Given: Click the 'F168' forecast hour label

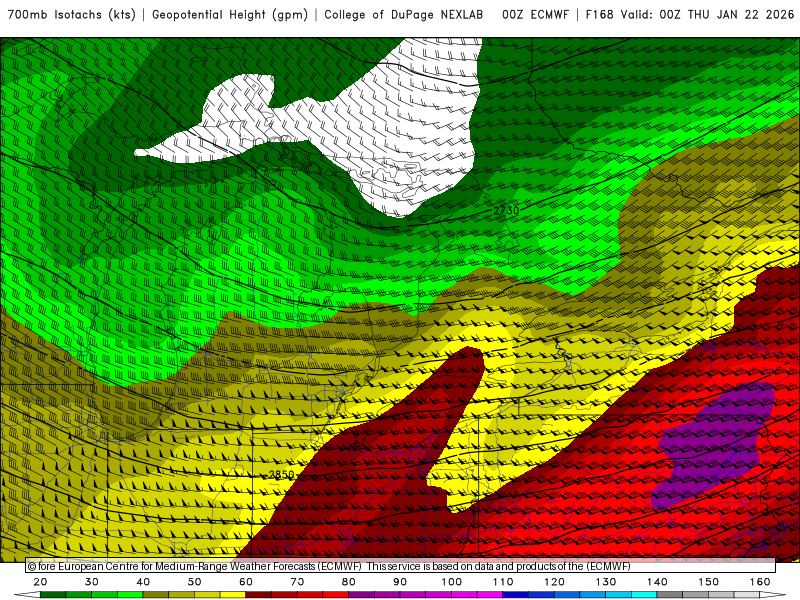Looking at the screenshot, I should click(x=599, y=15).
